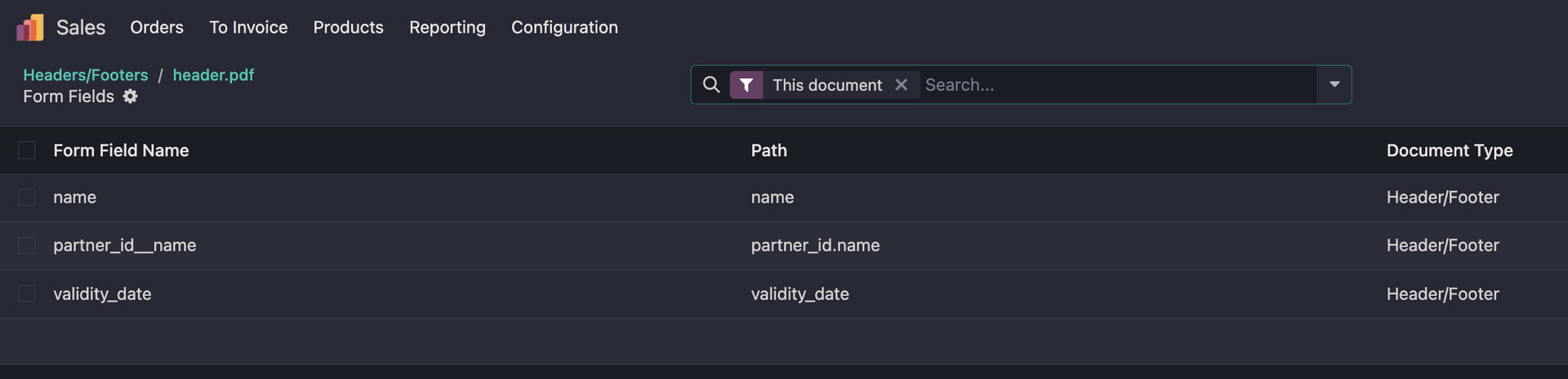
Task: Check the box for the name row
Action: [27, 198]
